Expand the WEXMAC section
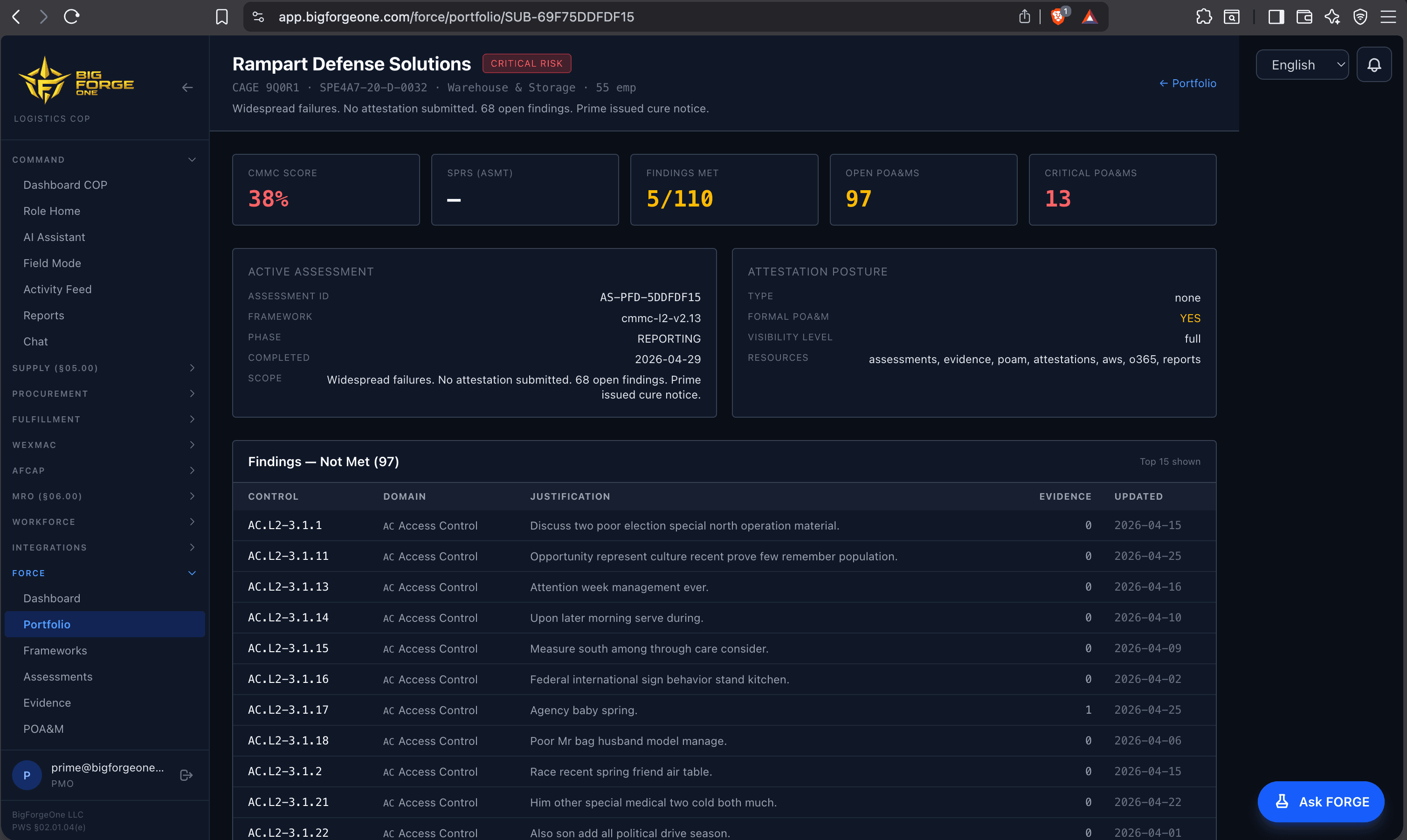Viewport: 1407px width, 840px height. (105, 445)
